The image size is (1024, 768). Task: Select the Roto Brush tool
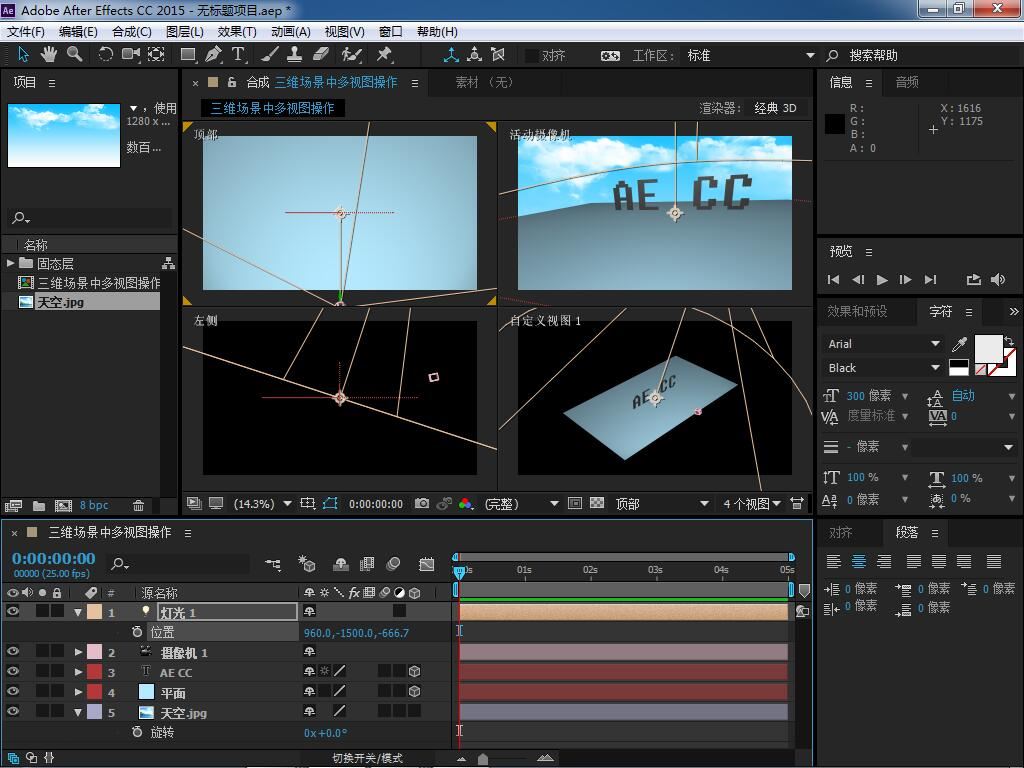pyautogui.click(x=352, y=55)
